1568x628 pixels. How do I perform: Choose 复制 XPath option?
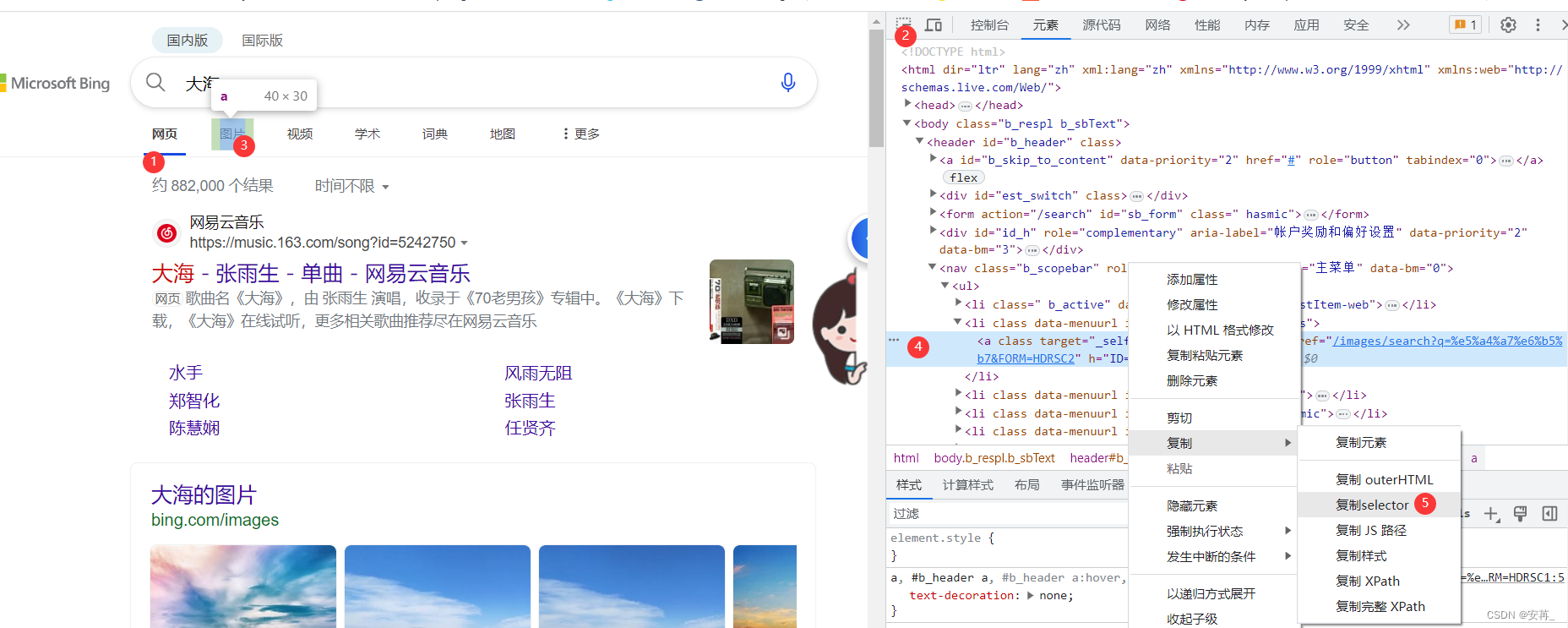1379,581
